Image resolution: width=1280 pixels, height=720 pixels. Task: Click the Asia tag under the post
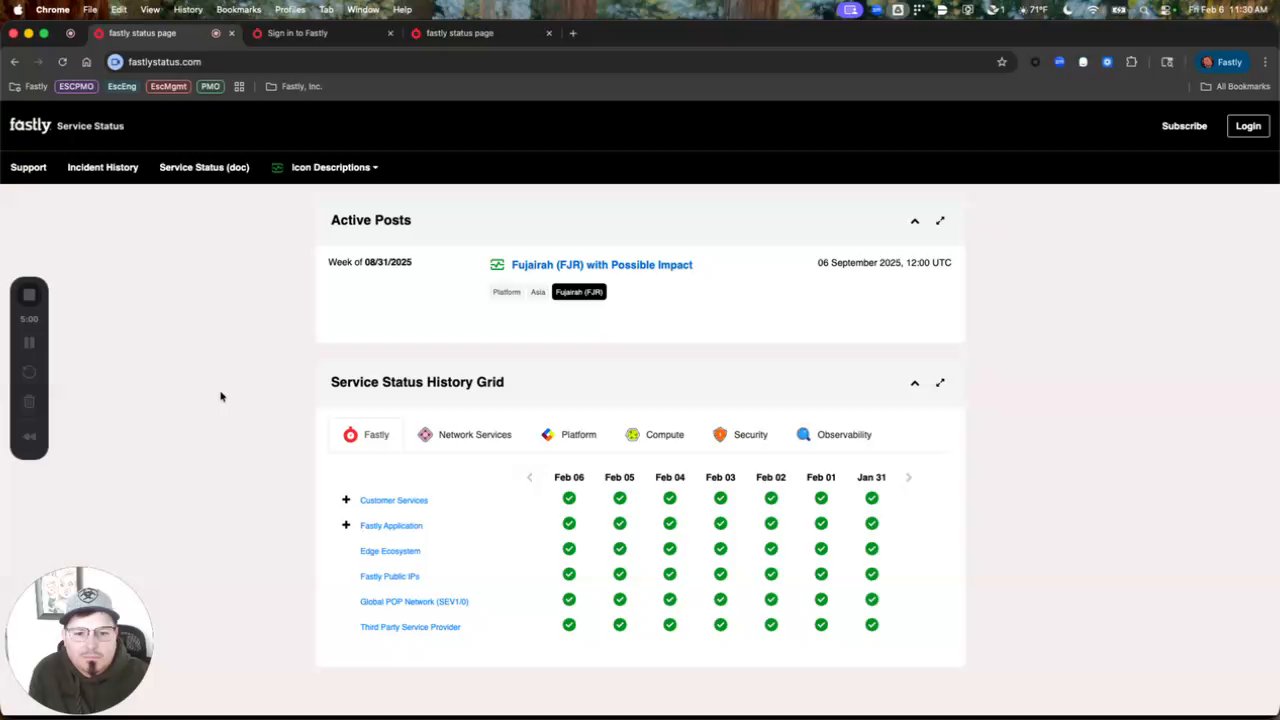pyautogui.click(x=538, y=292)
